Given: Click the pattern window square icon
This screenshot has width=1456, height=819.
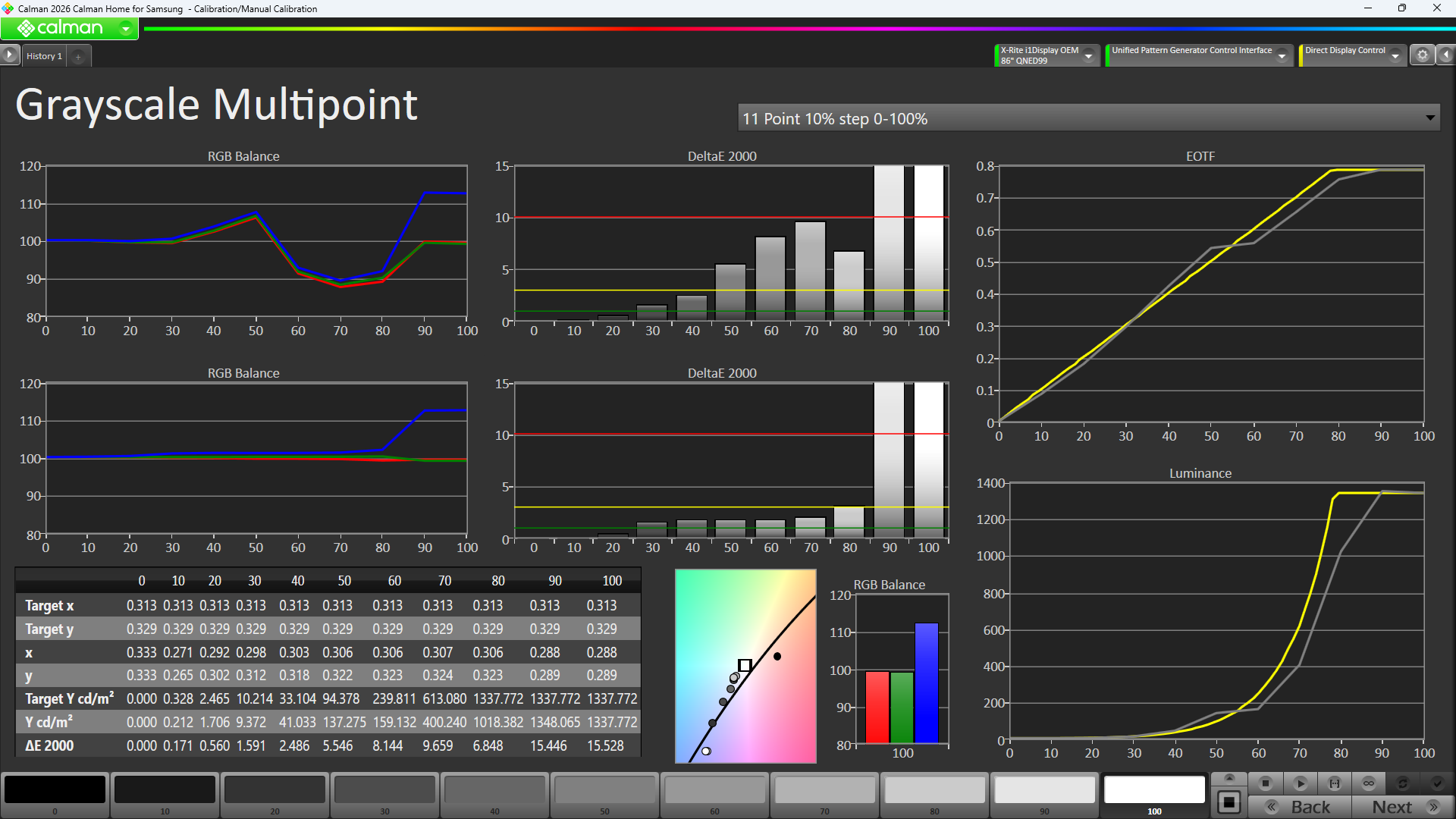Looking at the screenshot, I should pyautogui.click(x=1229, y=802).
